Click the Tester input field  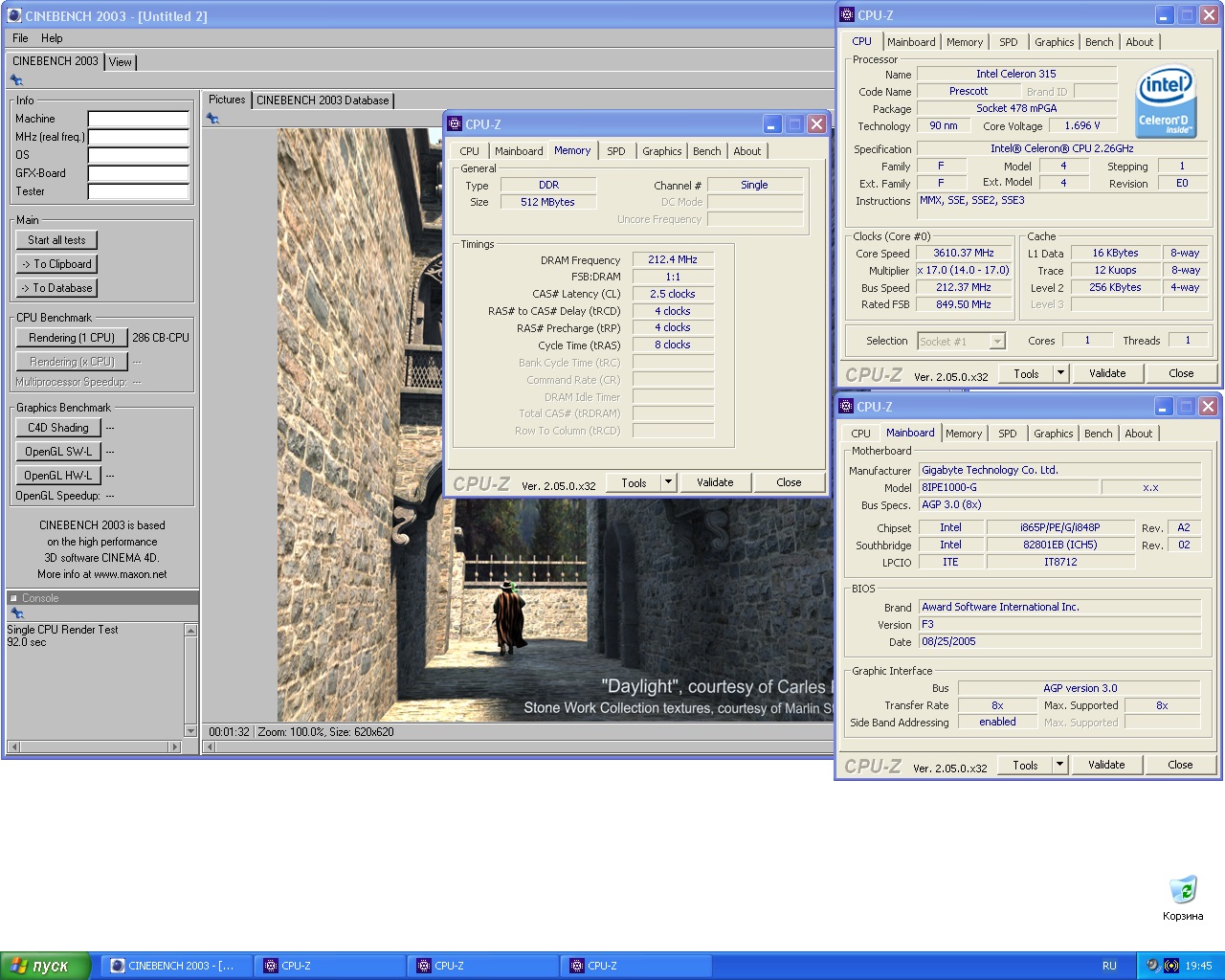click(139, 191)
